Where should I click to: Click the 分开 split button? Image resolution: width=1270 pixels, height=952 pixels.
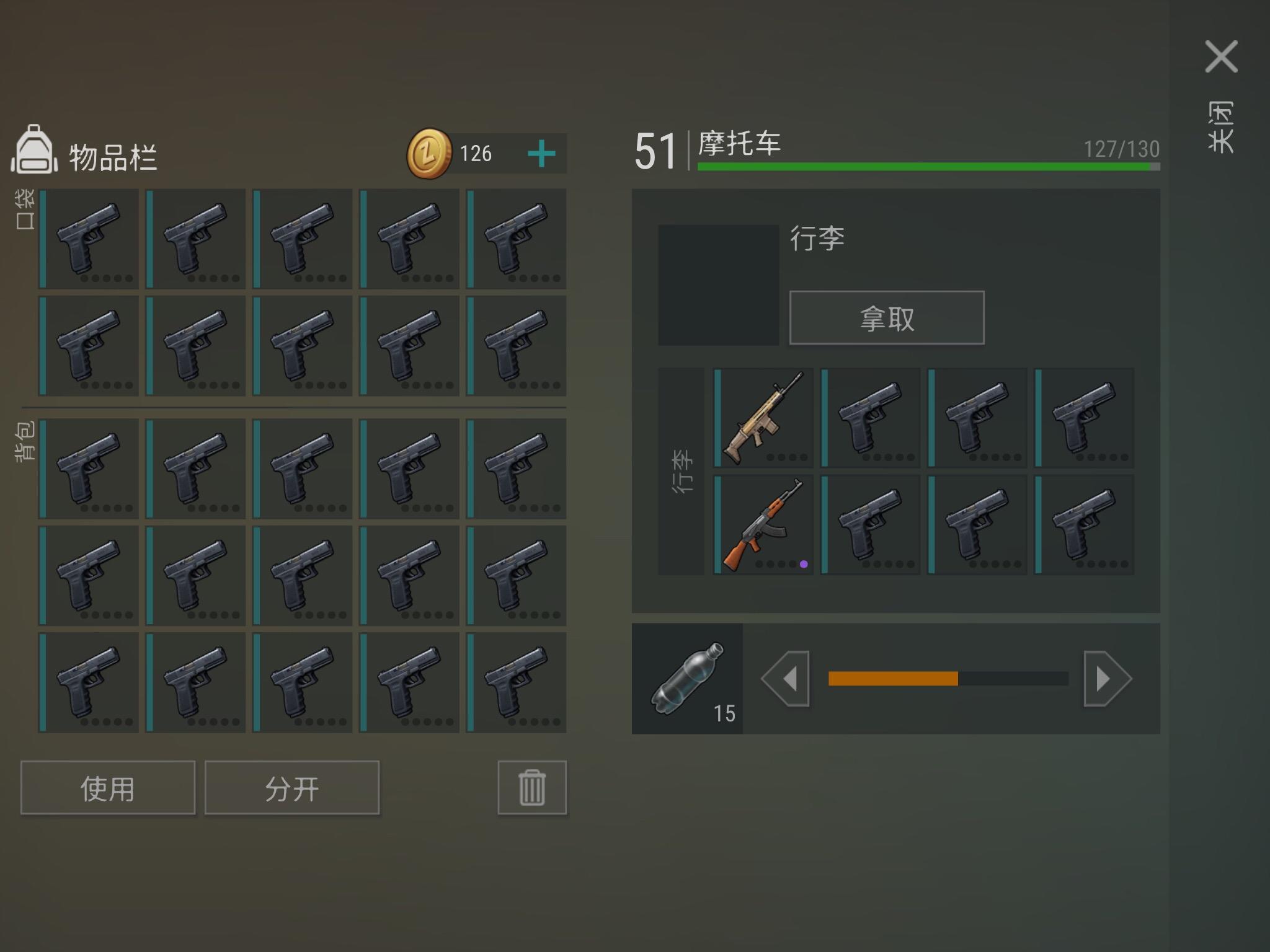pos(292,788)
